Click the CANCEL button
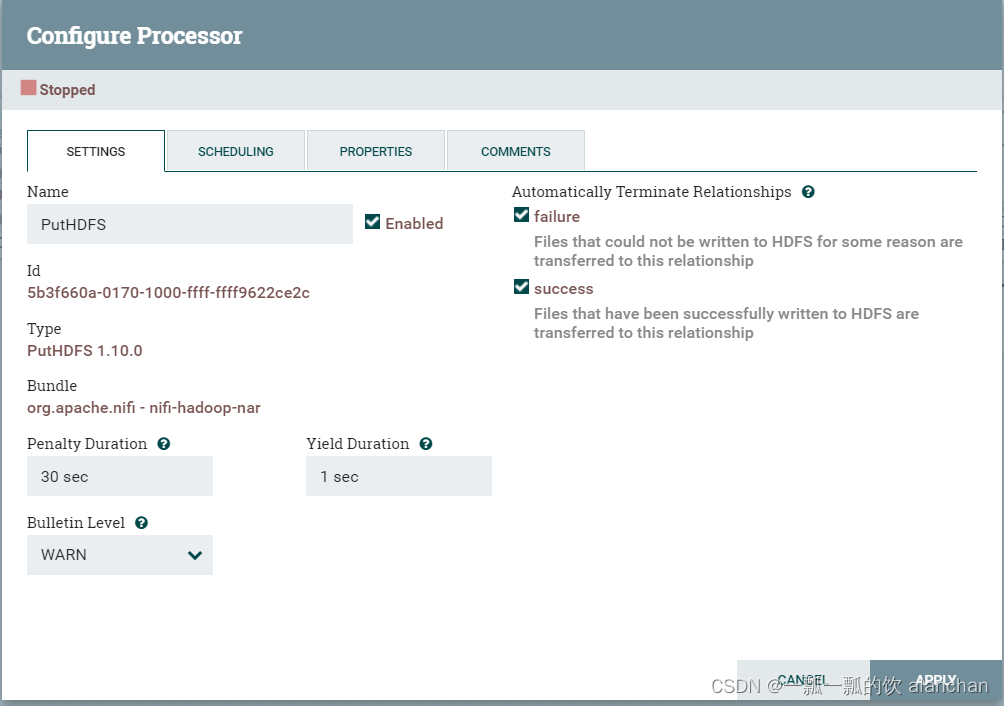 (x=803, y=680)
